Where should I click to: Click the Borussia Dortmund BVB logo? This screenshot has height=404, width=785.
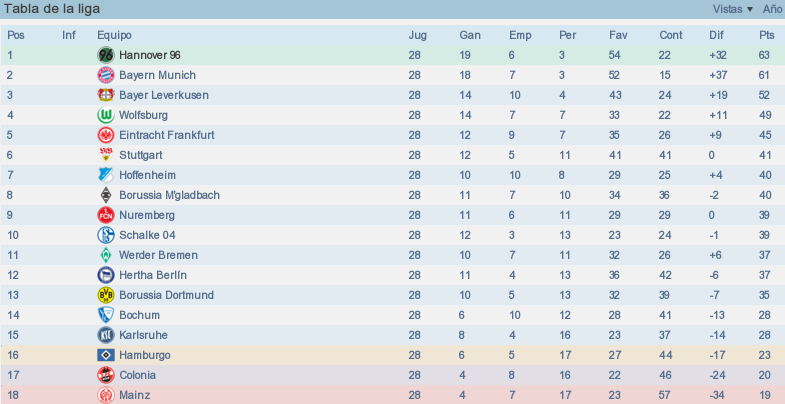[x=106, y=295]
